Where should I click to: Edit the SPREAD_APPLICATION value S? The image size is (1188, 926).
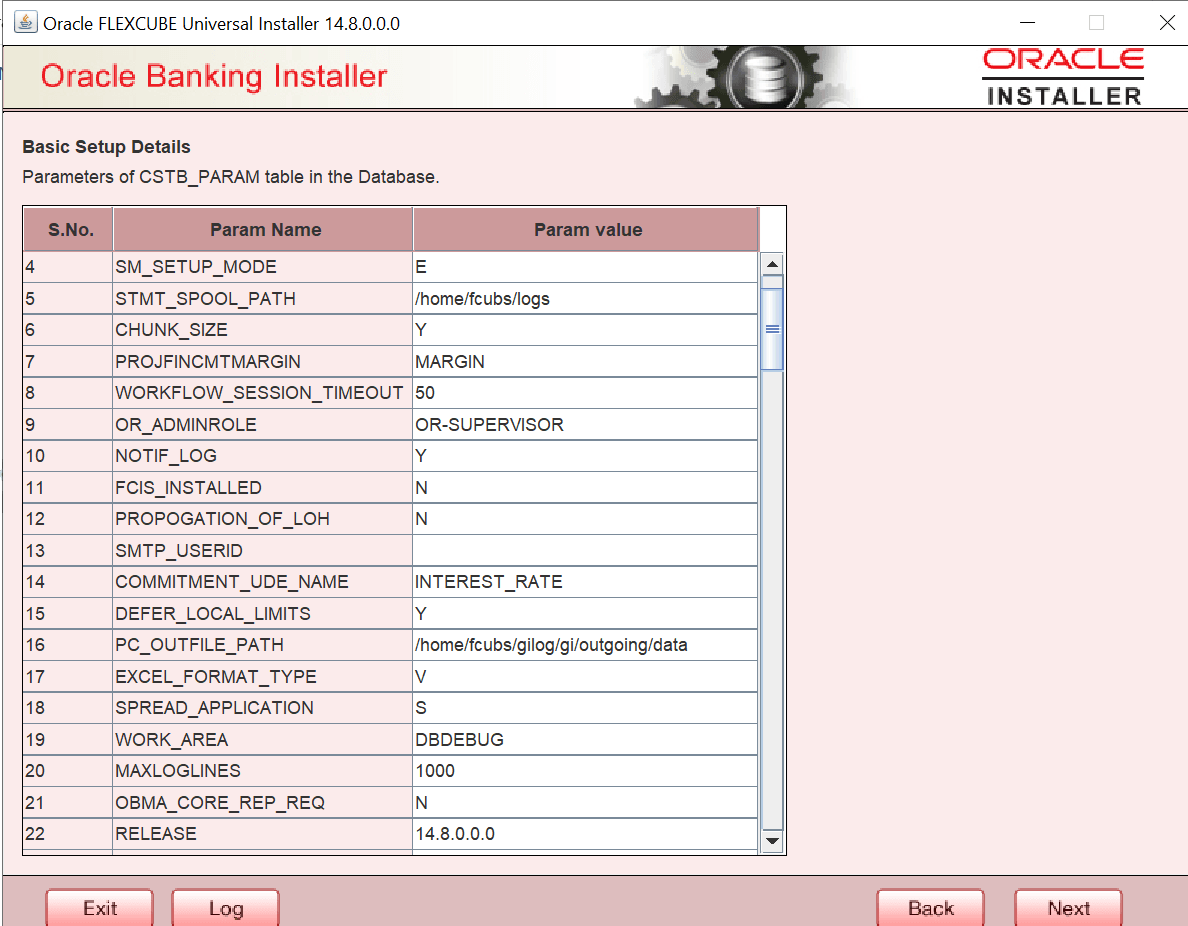click(x=585, y=708)
